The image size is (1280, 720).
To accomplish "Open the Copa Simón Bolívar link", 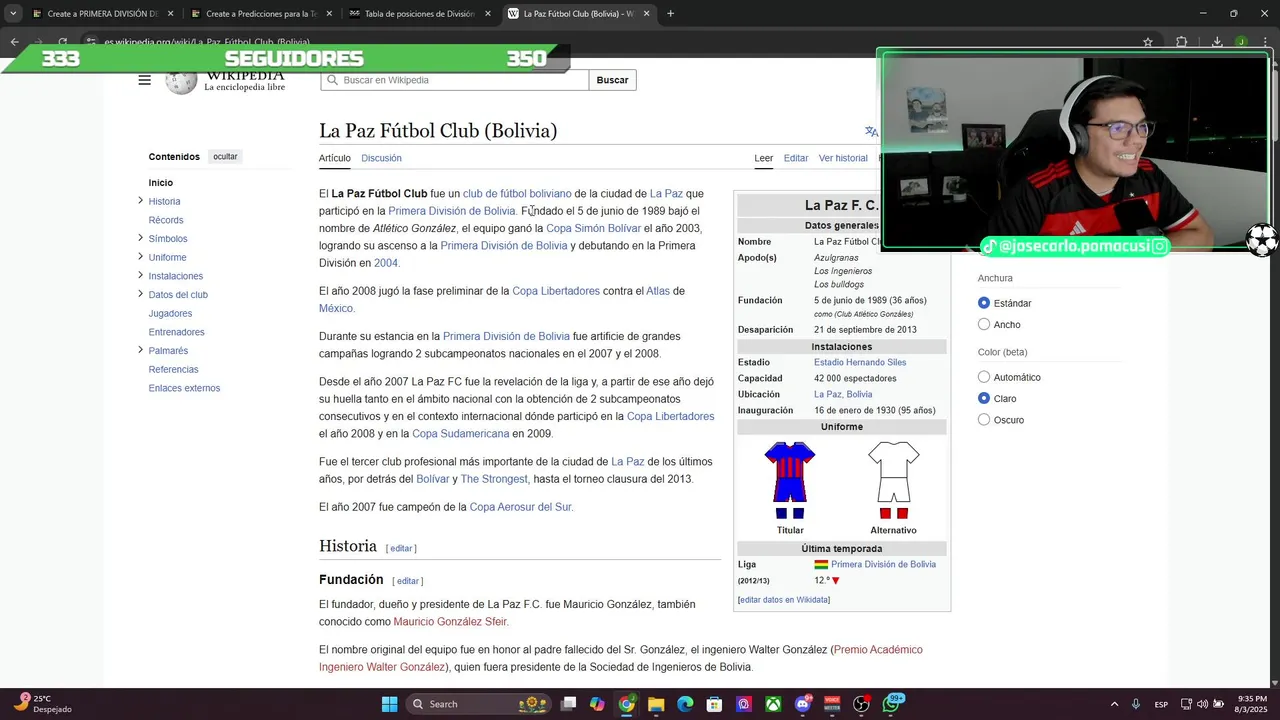I will (x=593, y=228).
